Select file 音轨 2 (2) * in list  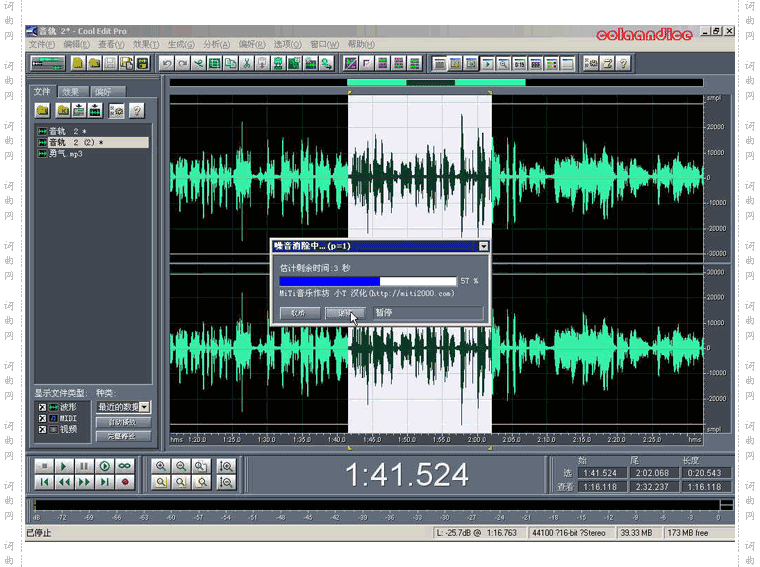tap(93, 142)
